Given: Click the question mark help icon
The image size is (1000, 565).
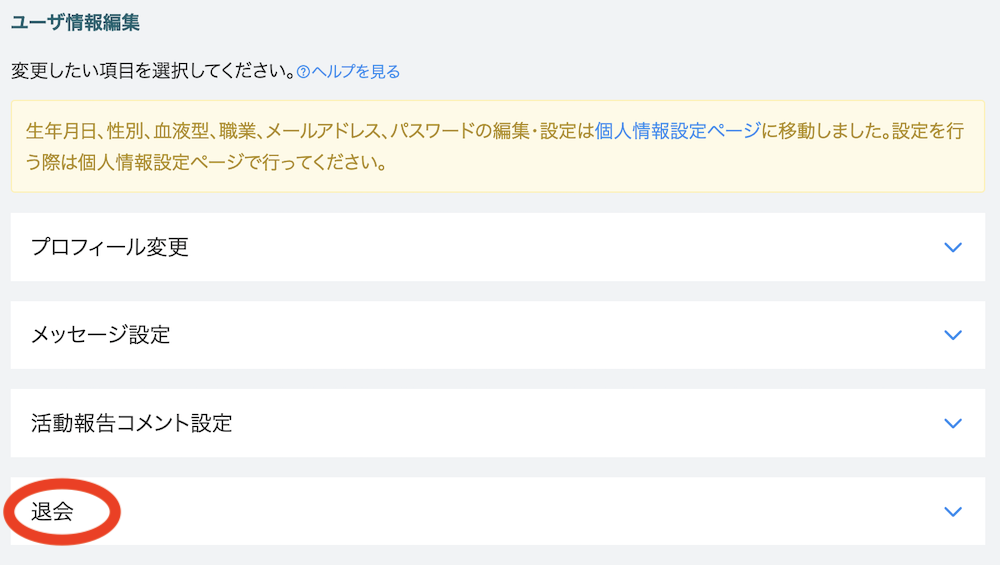Looking at the screenshot, I should 303,72.
